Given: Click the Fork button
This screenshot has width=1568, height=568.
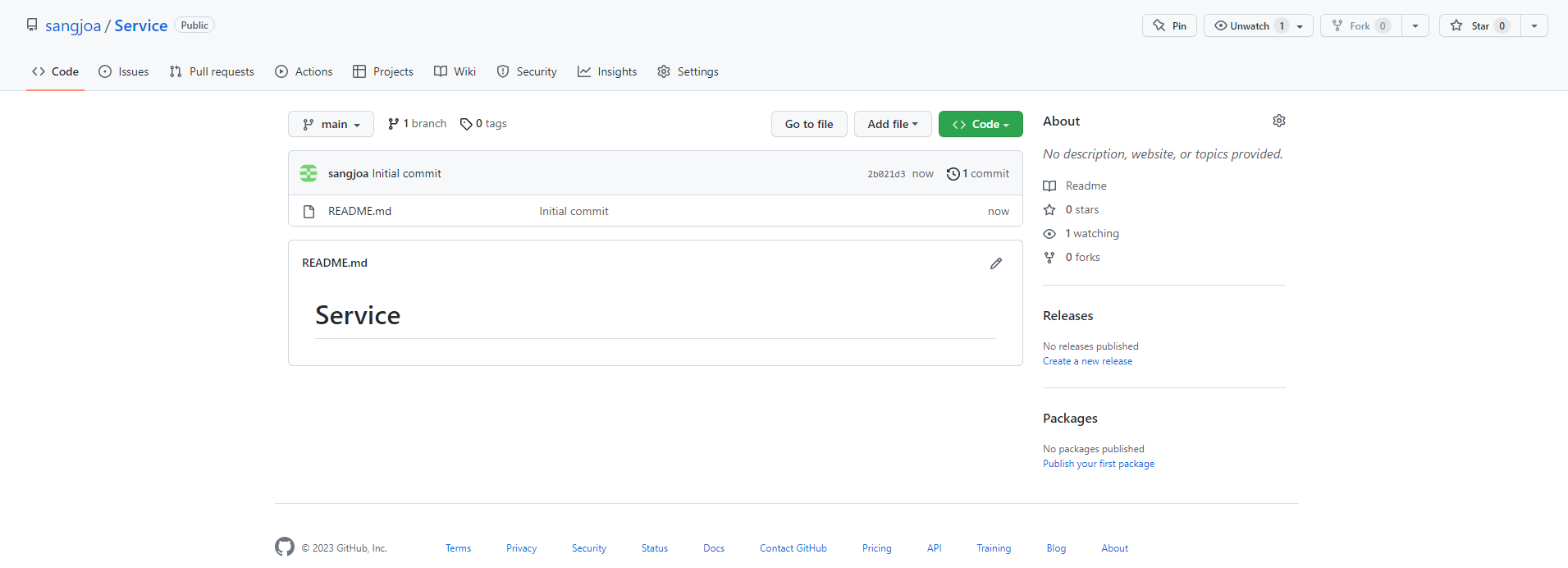Looking at the screenshot, I should [1360, 25].
